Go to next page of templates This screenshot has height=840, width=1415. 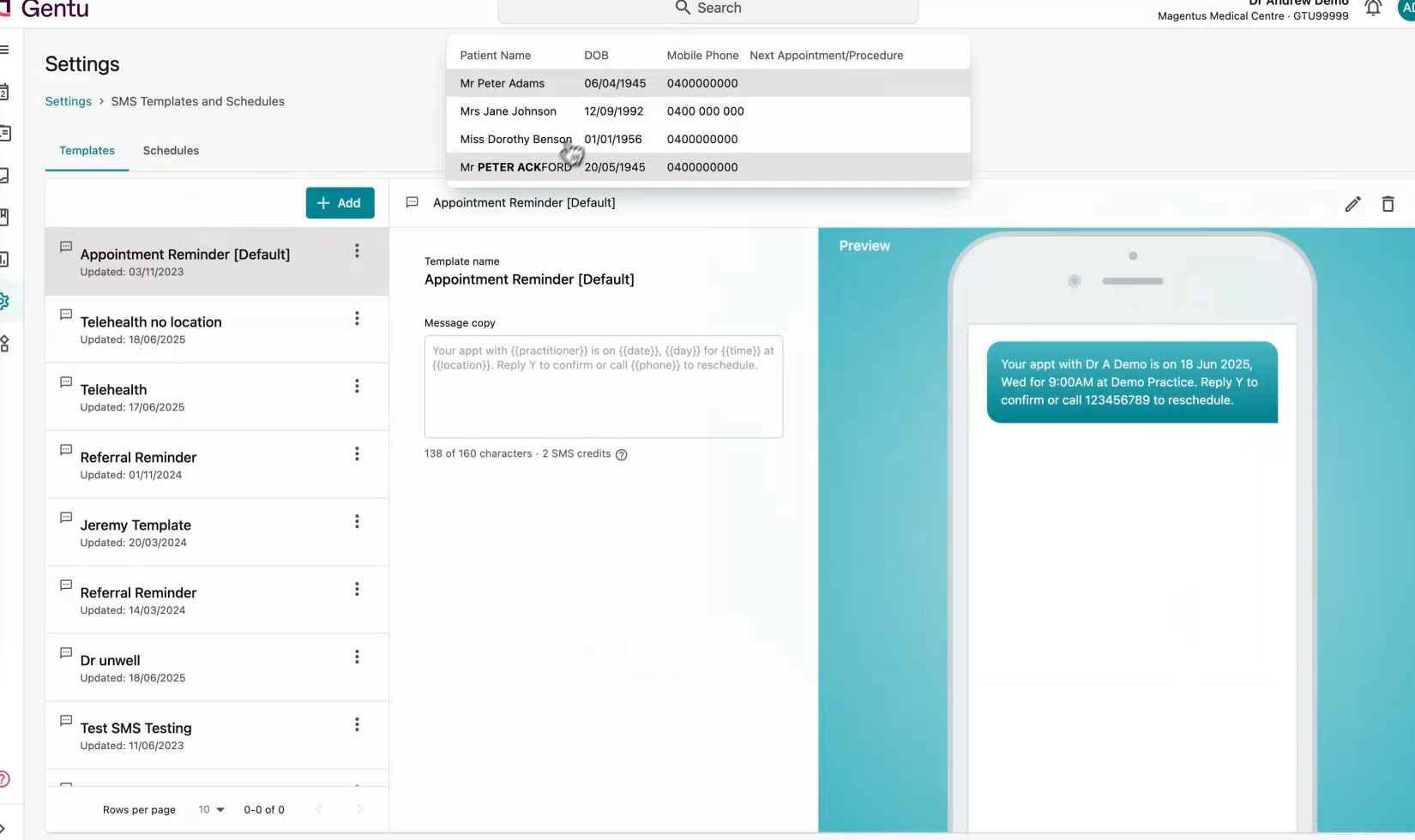[360, 809]
